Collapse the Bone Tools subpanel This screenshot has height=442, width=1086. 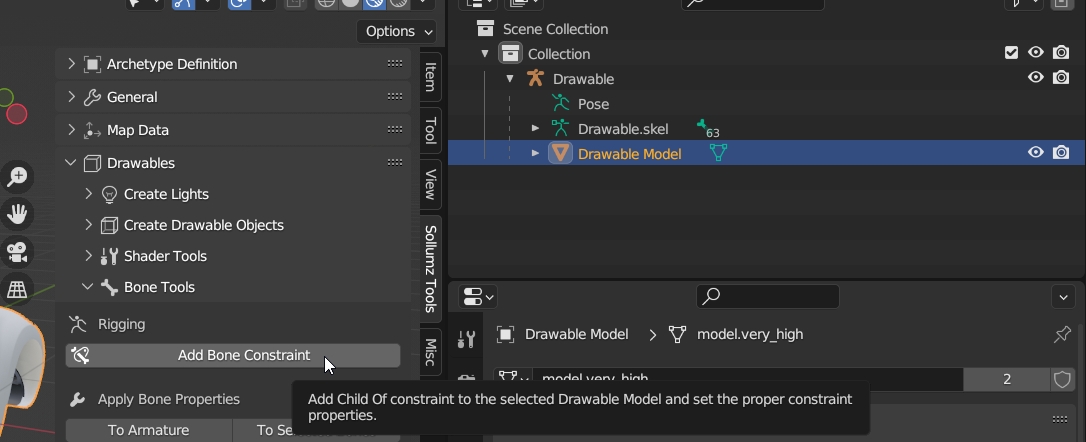[88, 287]
